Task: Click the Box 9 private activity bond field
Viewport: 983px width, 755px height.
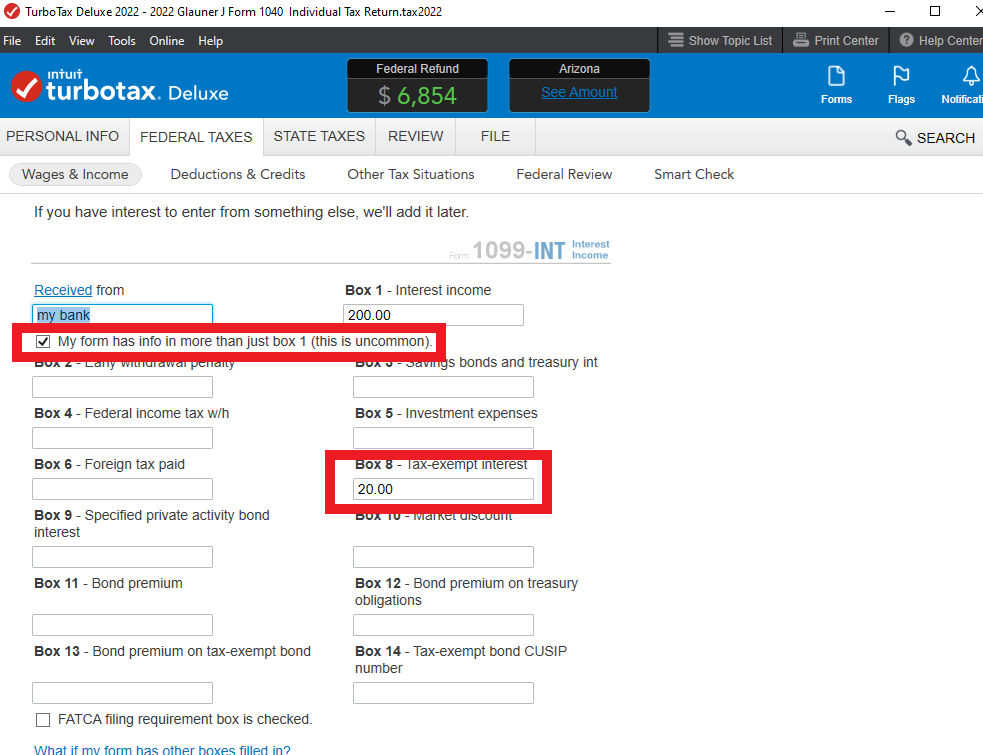Action: pos(122,557)
